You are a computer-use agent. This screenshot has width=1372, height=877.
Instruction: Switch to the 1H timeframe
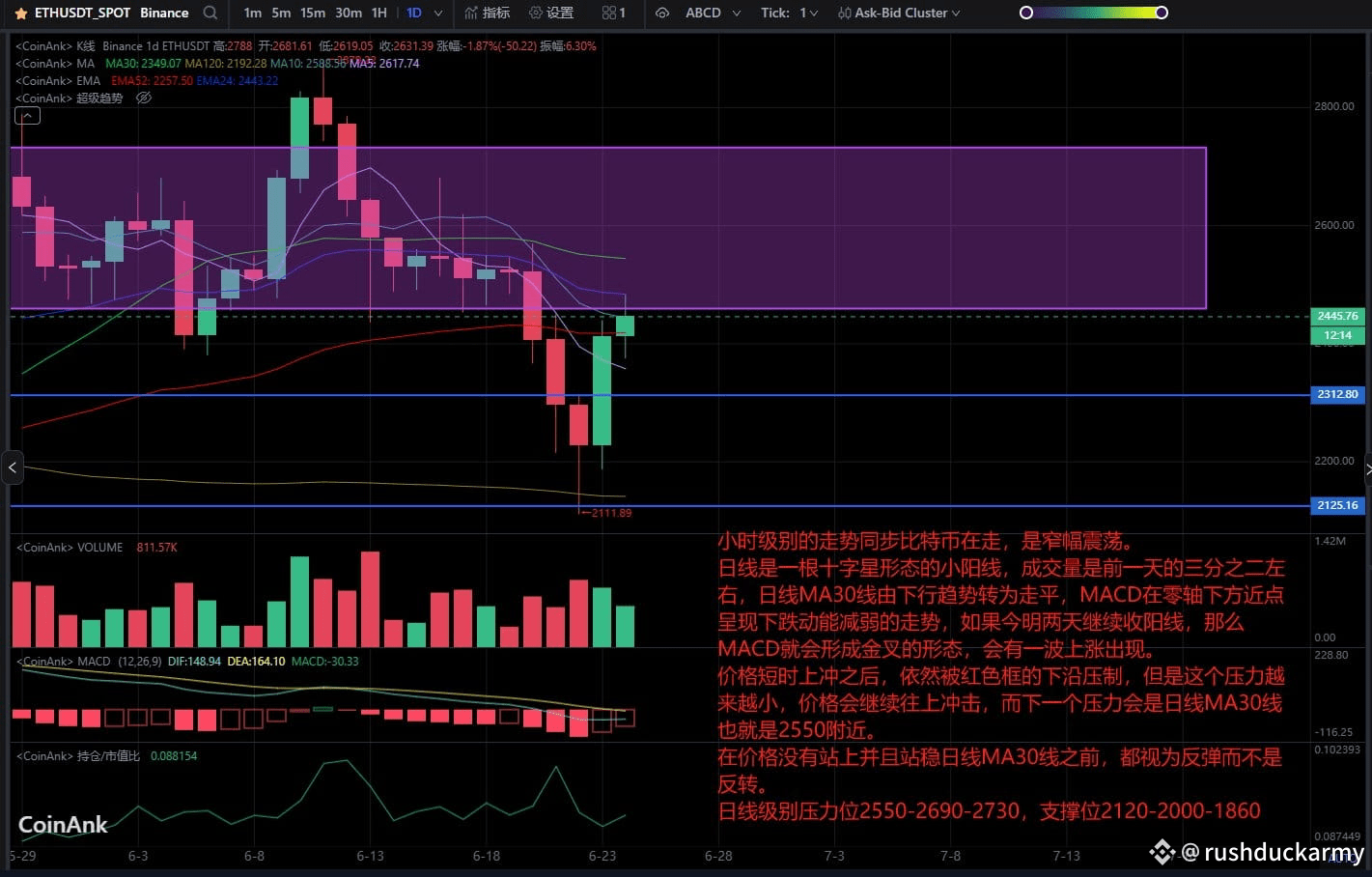pyautogui.click(x=379, y=13)
